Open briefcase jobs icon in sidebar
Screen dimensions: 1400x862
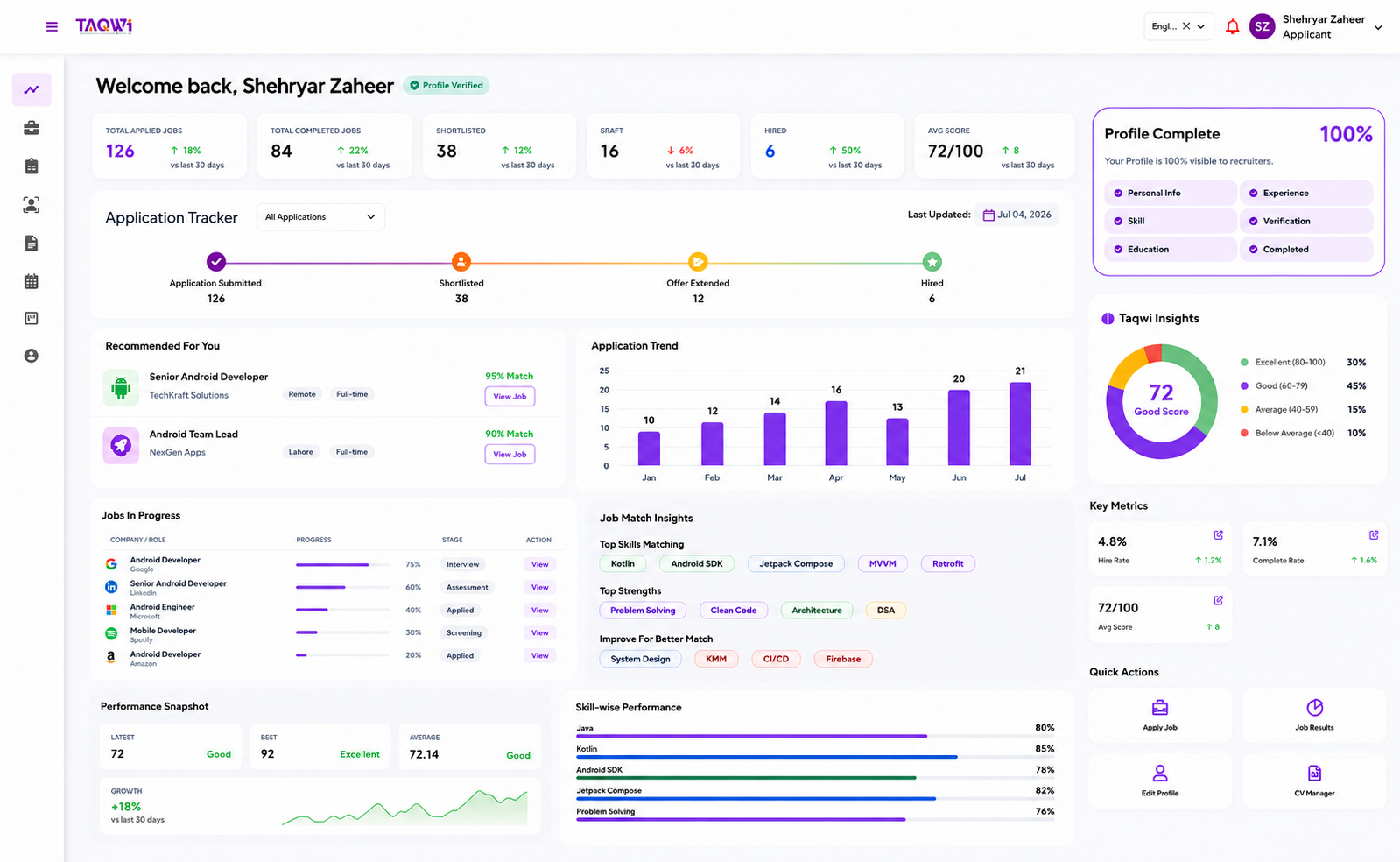click(x=32, y=128)
